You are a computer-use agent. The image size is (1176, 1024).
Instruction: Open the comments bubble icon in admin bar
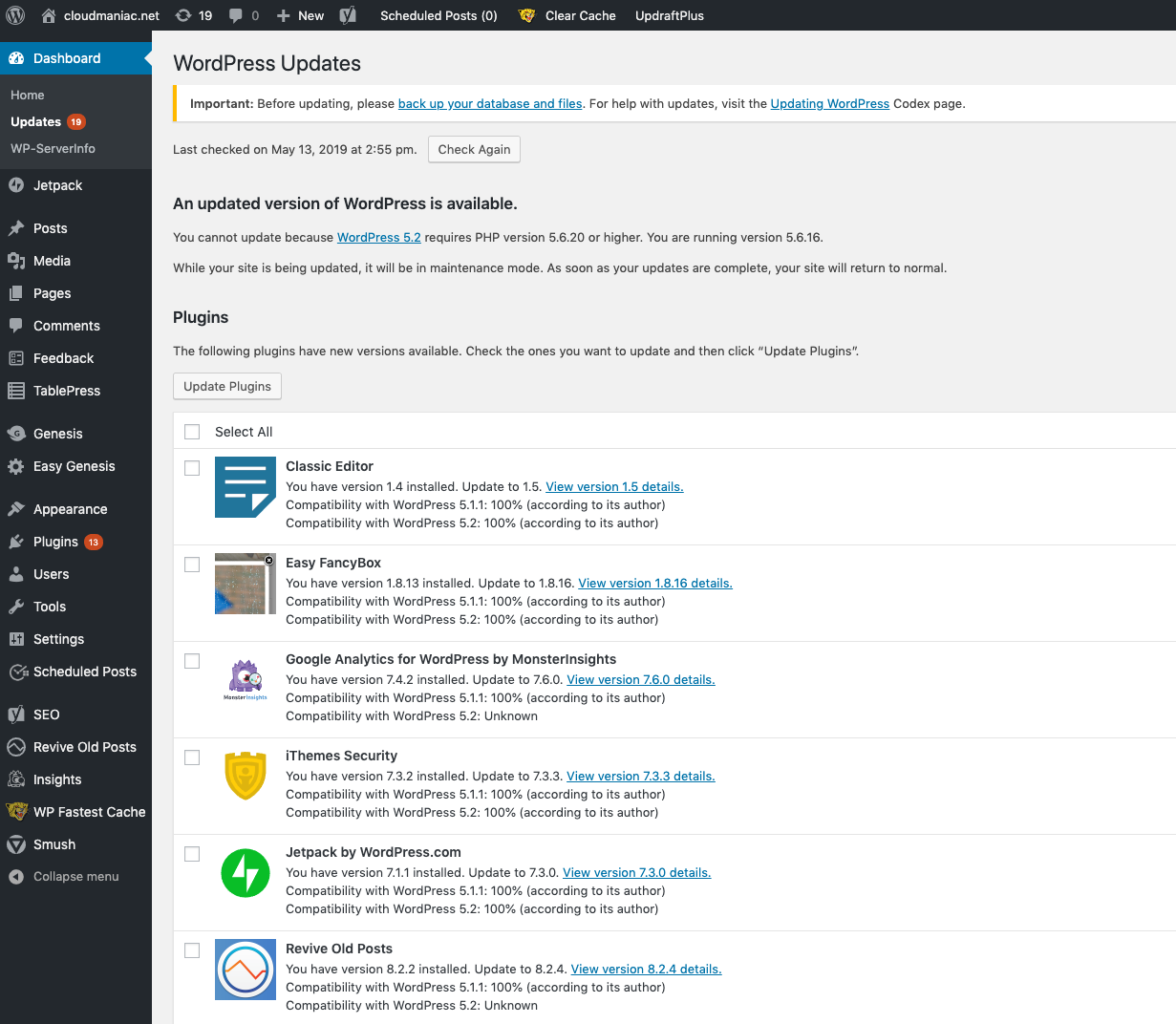pos(236,15)
